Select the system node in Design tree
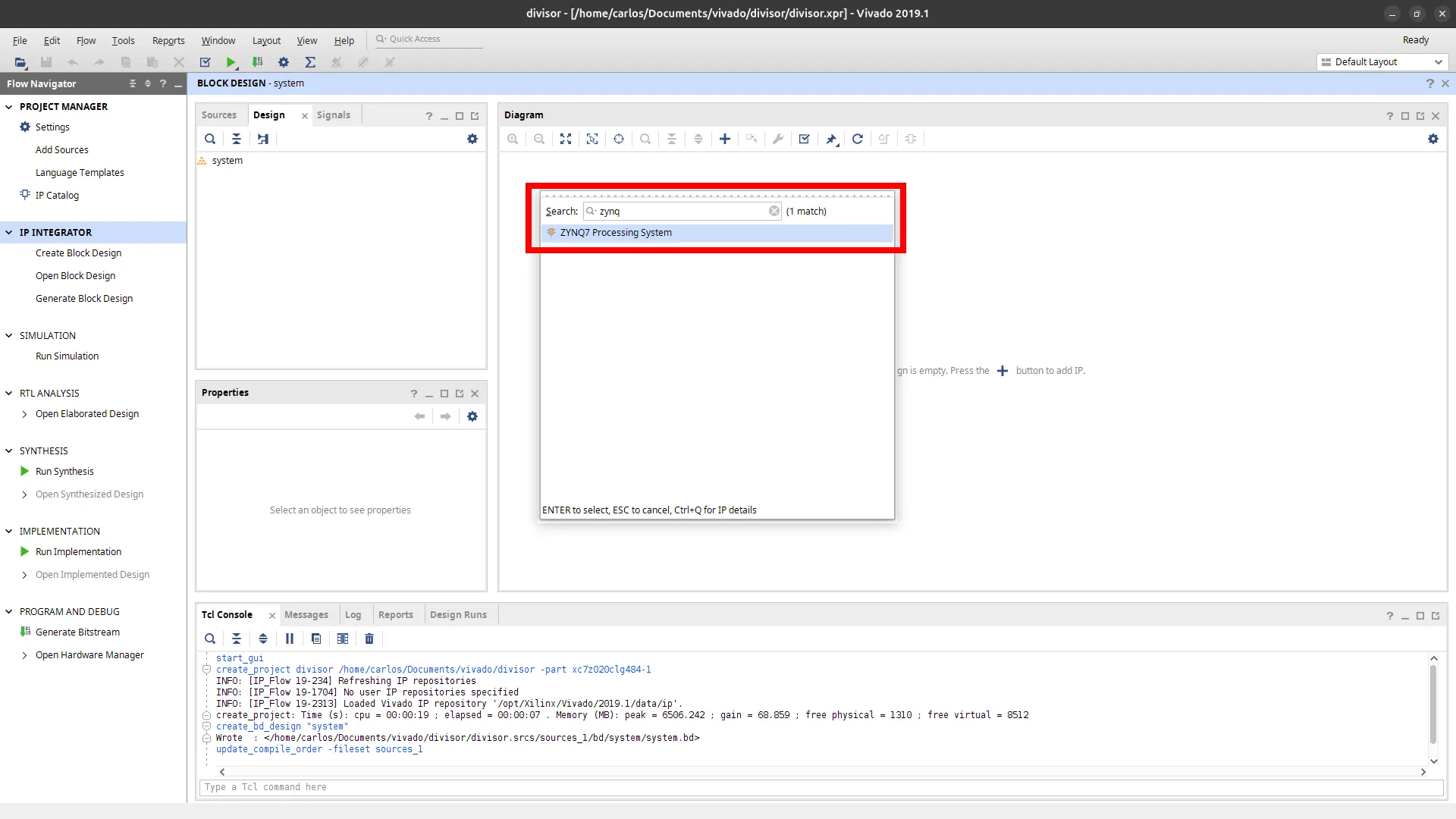The height and width of the screenshot is (819, 1456). tap(227, 161)
